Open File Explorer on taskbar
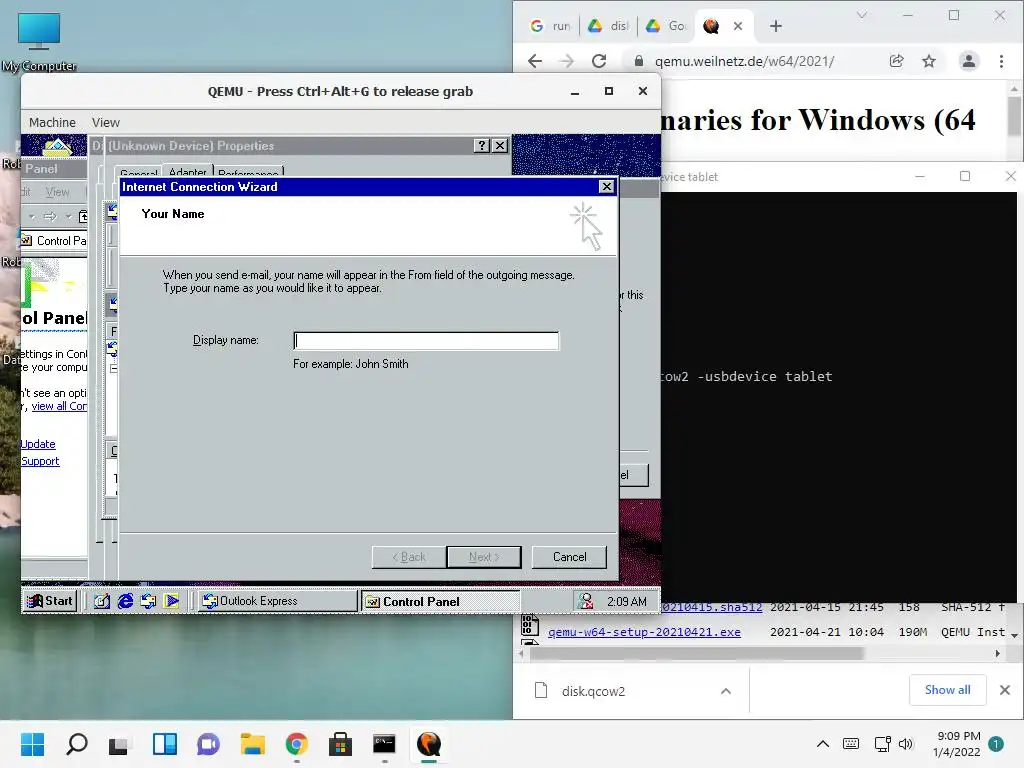Viewport: 1024px width, 768px height. [253, 744]
